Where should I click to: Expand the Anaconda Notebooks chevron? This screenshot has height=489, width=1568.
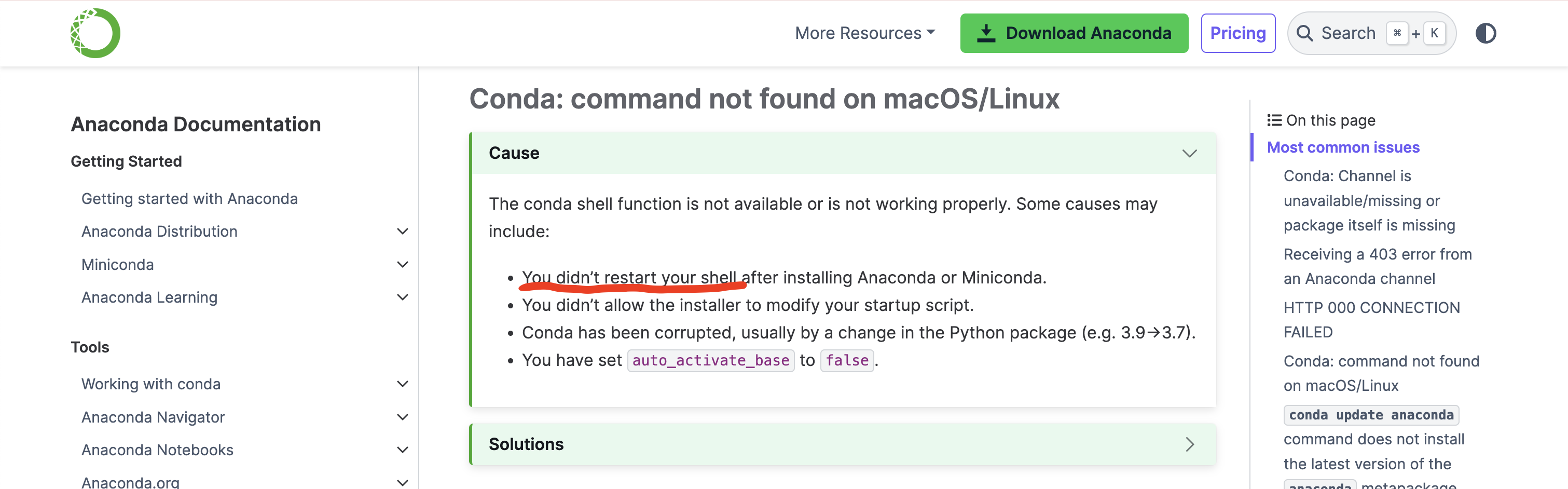point(402,450)
